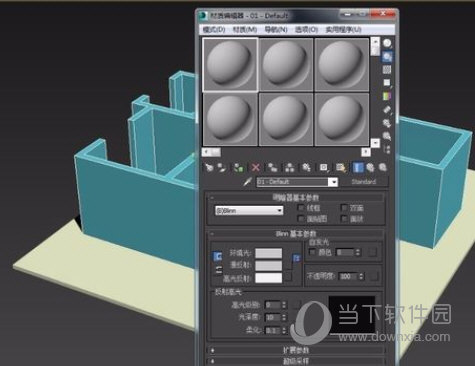
Task: Click the Sample Type sphere icon
Action: click(x=387, y=43)
